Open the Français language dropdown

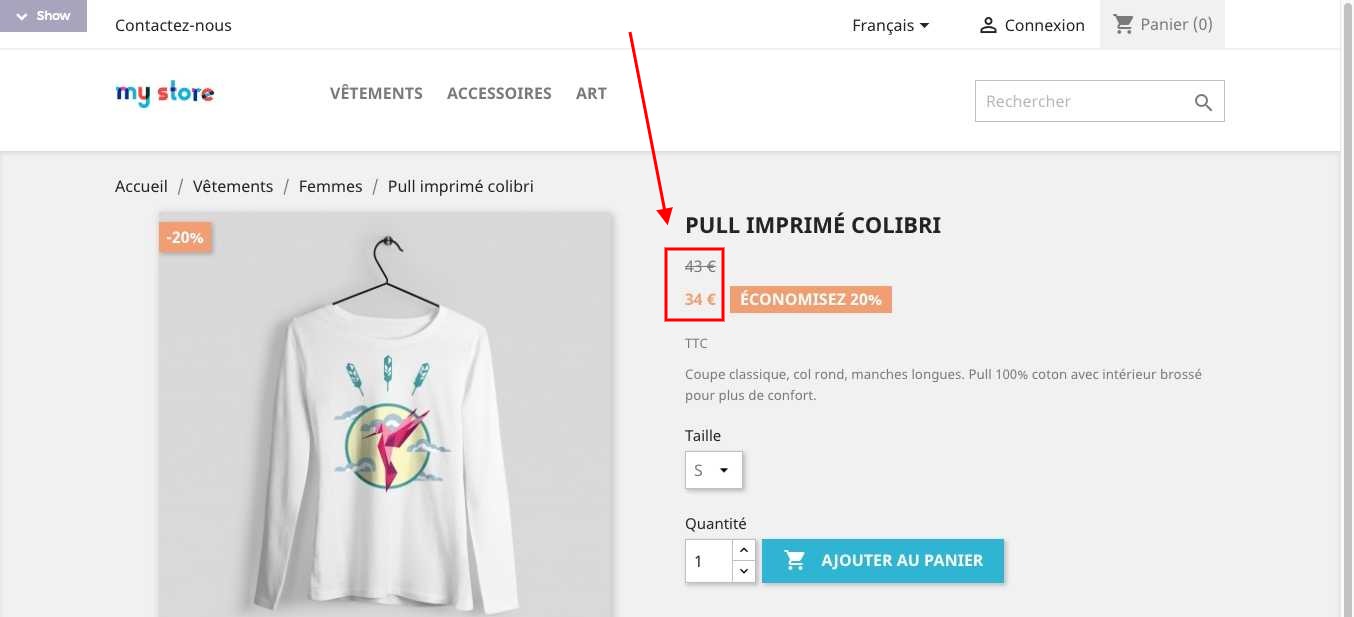[890, 25]
